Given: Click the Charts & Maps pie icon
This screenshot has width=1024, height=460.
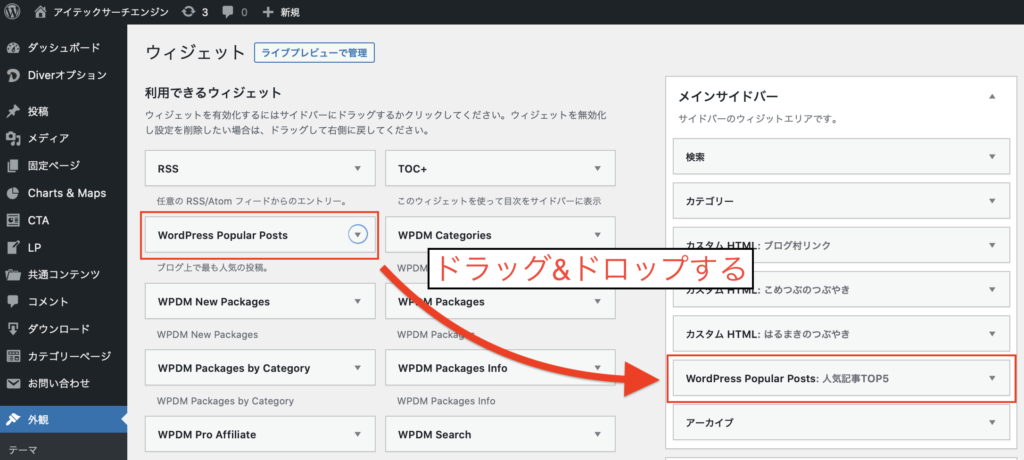Looking at the screenshot, I should (x=13, y=193).
